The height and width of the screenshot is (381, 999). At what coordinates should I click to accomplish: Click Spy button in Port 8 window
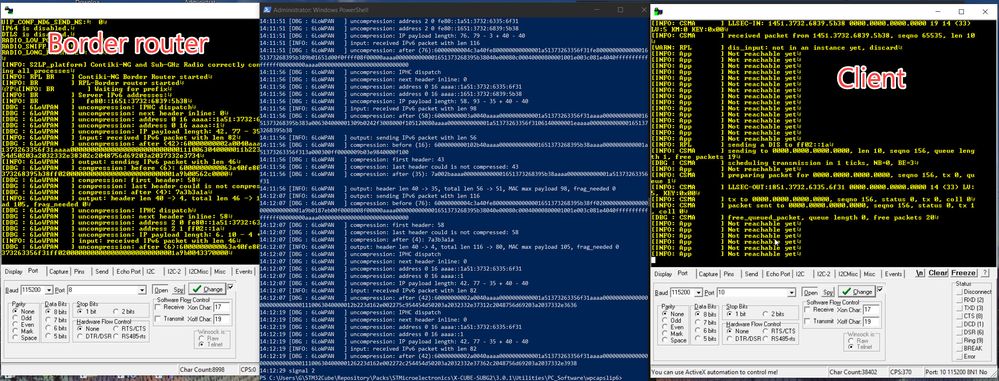pyautogui.click(x=178, y=290)
